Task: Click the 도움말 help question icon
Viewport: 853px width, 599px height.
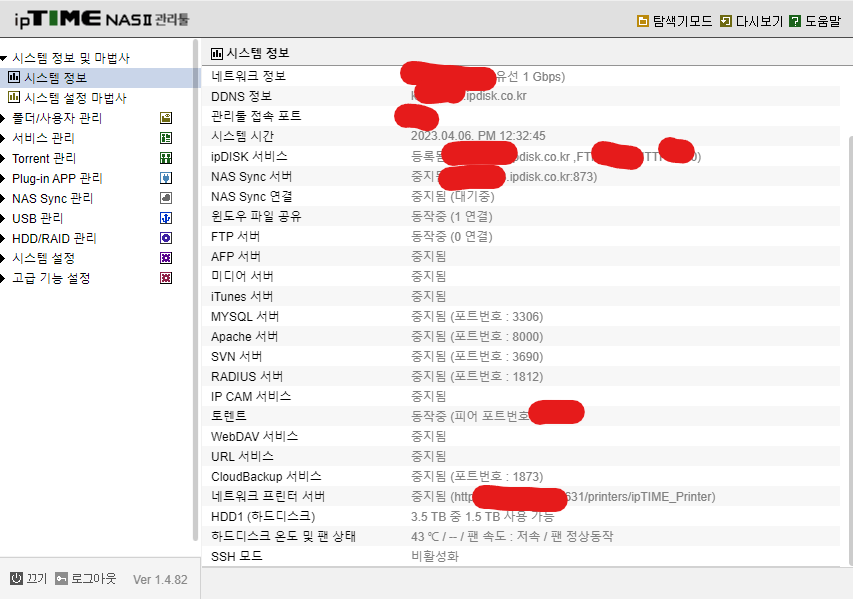Action: pos(795,21)
